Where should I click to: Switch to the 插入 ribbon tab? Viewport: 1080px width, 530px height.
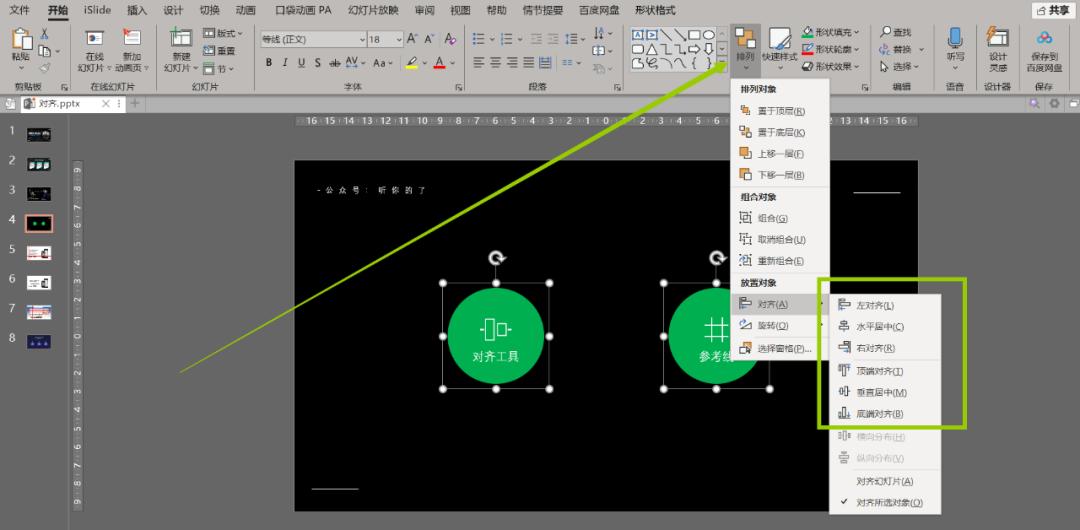[137, 10]
